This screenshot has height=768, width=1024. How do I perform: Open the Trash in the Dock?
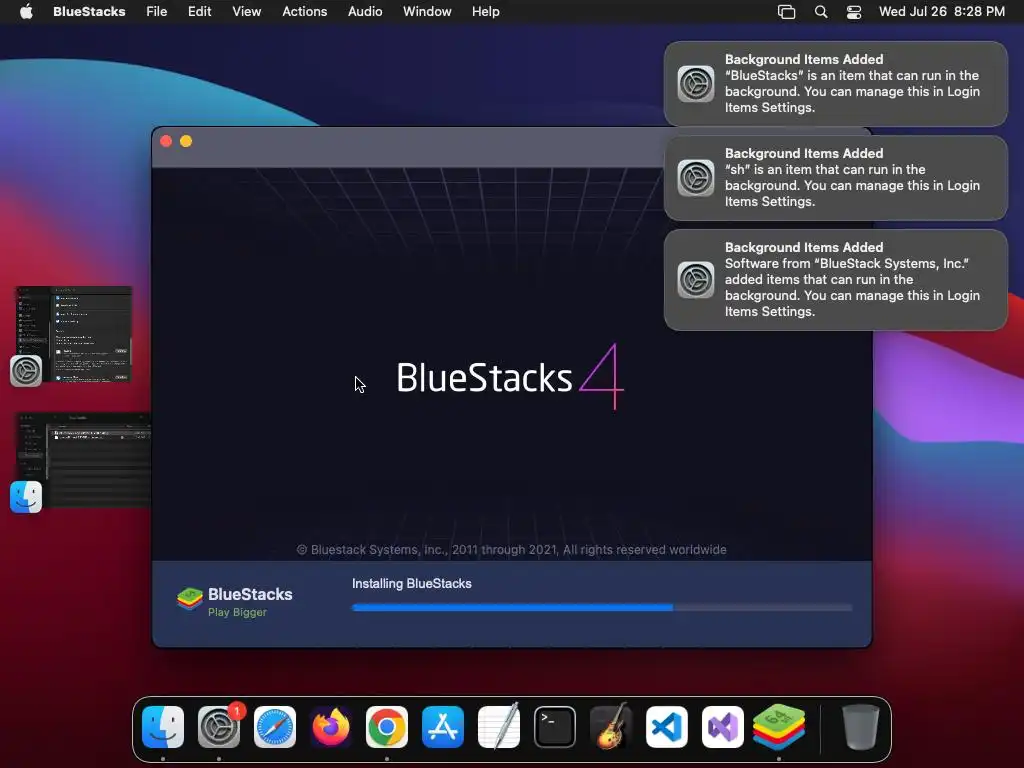click(x=861, y=727)
